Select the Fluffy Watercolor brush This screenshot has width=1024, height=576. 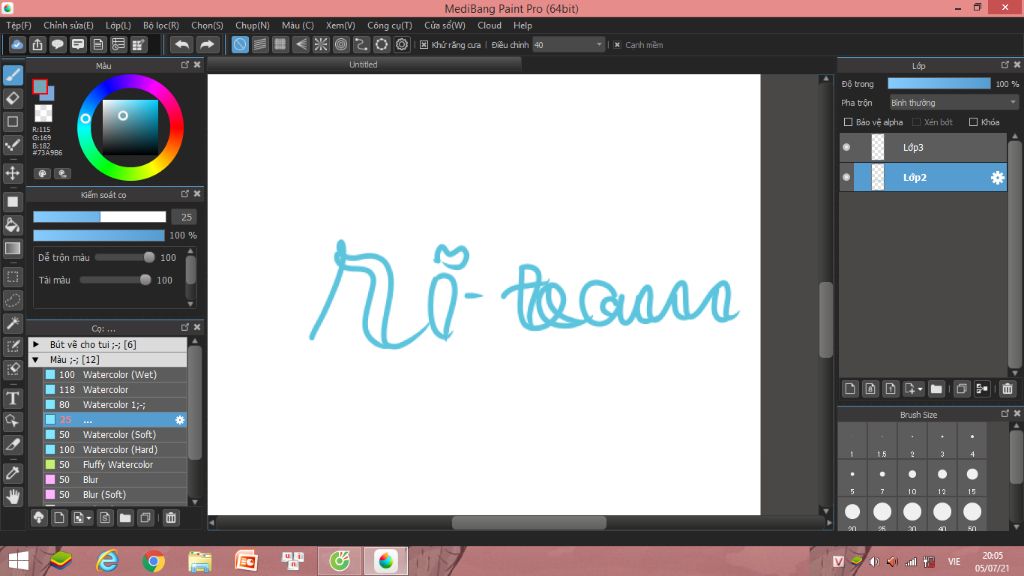pyautogui.click(x=115, y=465)
